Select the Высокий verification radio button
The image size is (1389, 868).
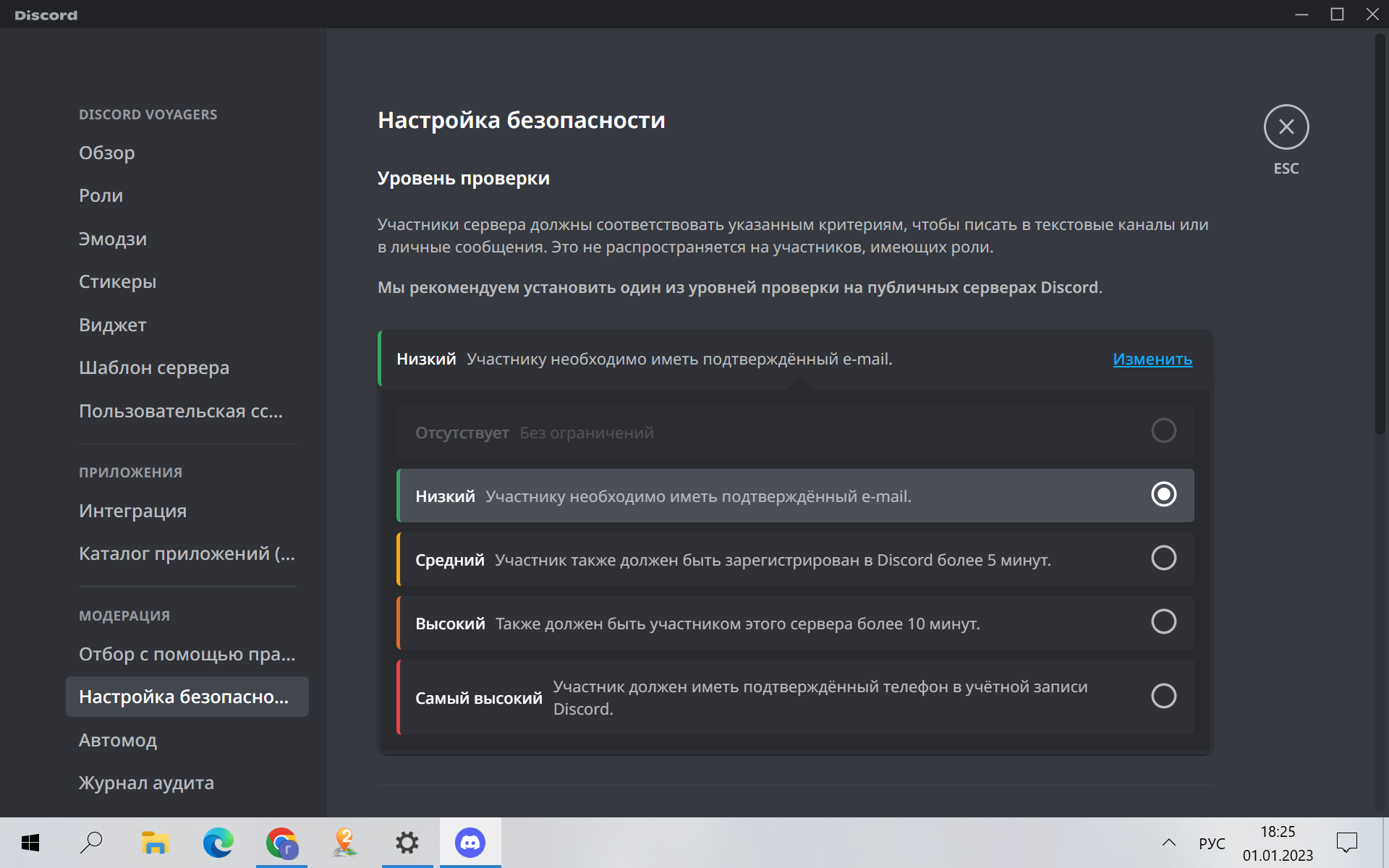click(x=1163, y=621)
